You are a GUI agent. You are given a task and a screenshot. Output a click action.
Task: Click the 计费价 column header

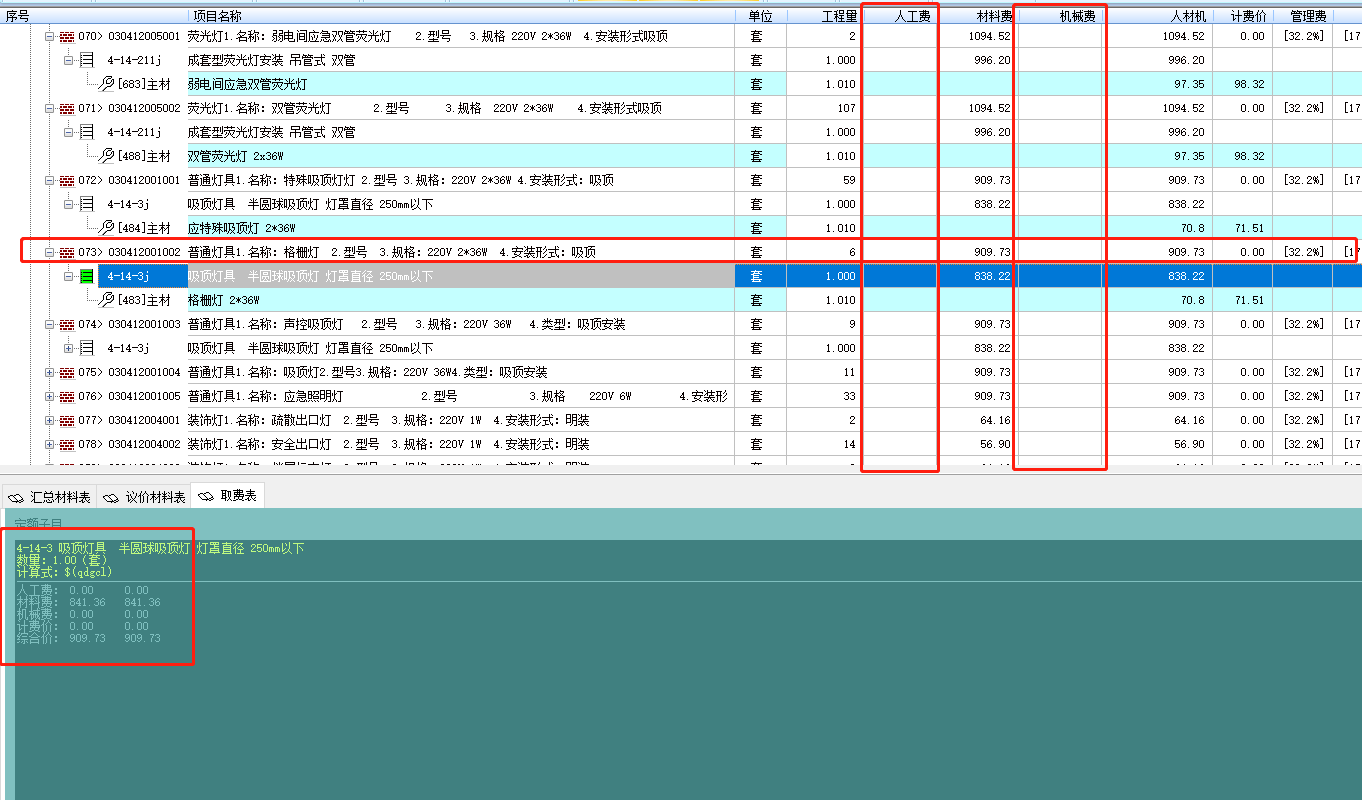click(x=1242, y=16)
